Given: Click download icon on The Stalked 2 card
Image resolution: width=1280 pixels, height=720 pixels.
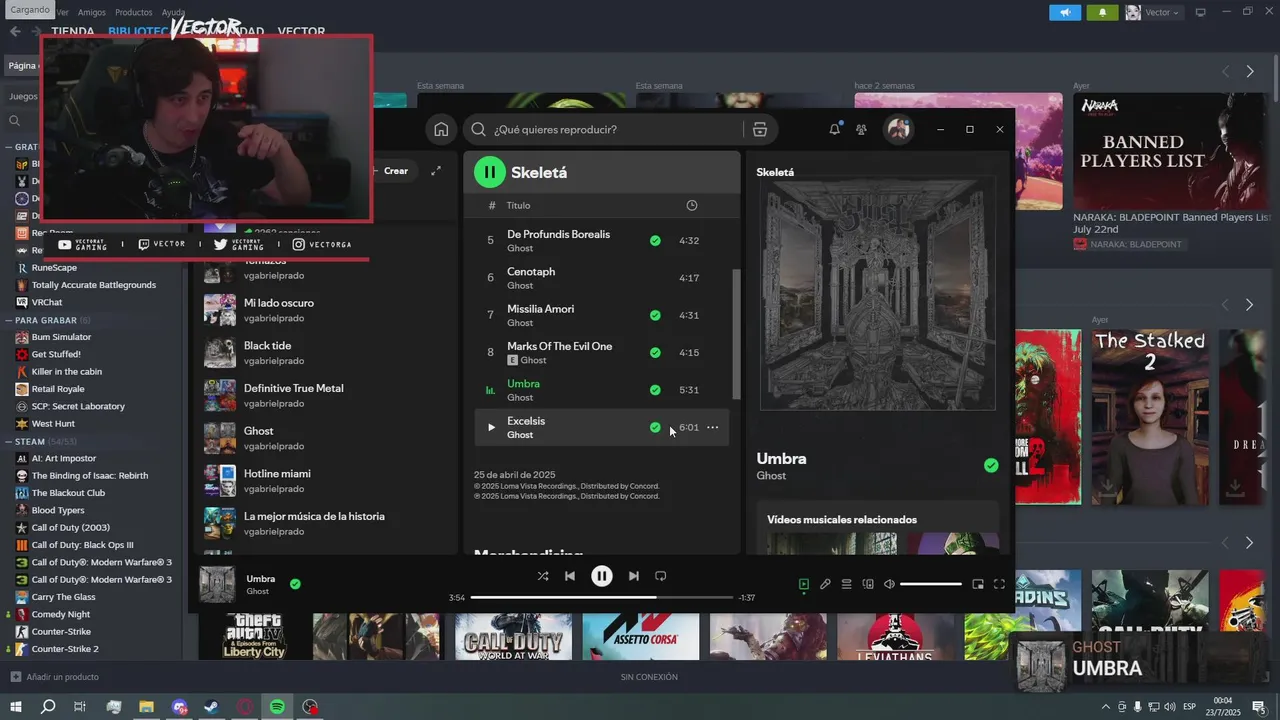Looking at the screenshot, I should pyautogui.click(x=1107, y=486).
